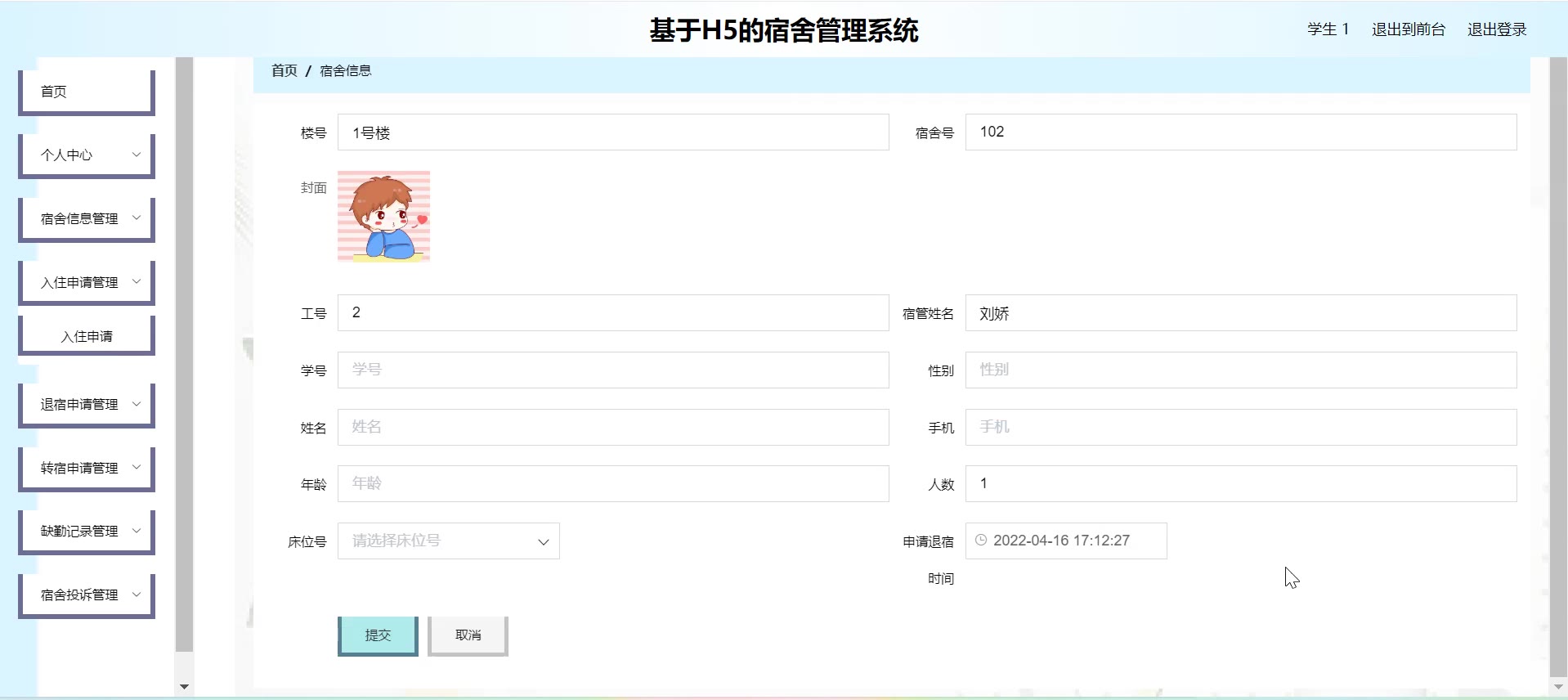
Task: Open the 入住申请 submenu item
Action: click(87, 336)
